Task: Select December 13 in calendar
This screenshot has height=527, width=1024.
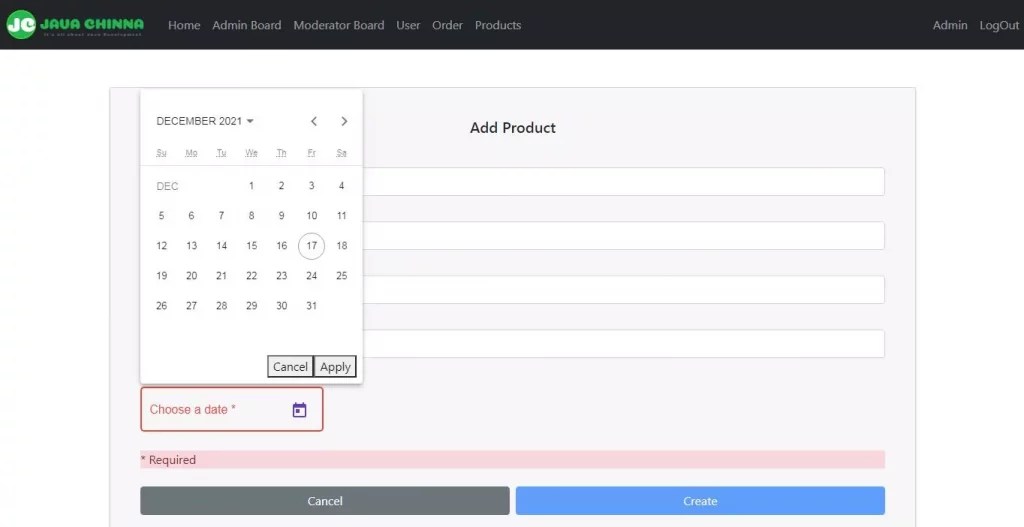Action: pyautogui.click(x=191, y=246)
